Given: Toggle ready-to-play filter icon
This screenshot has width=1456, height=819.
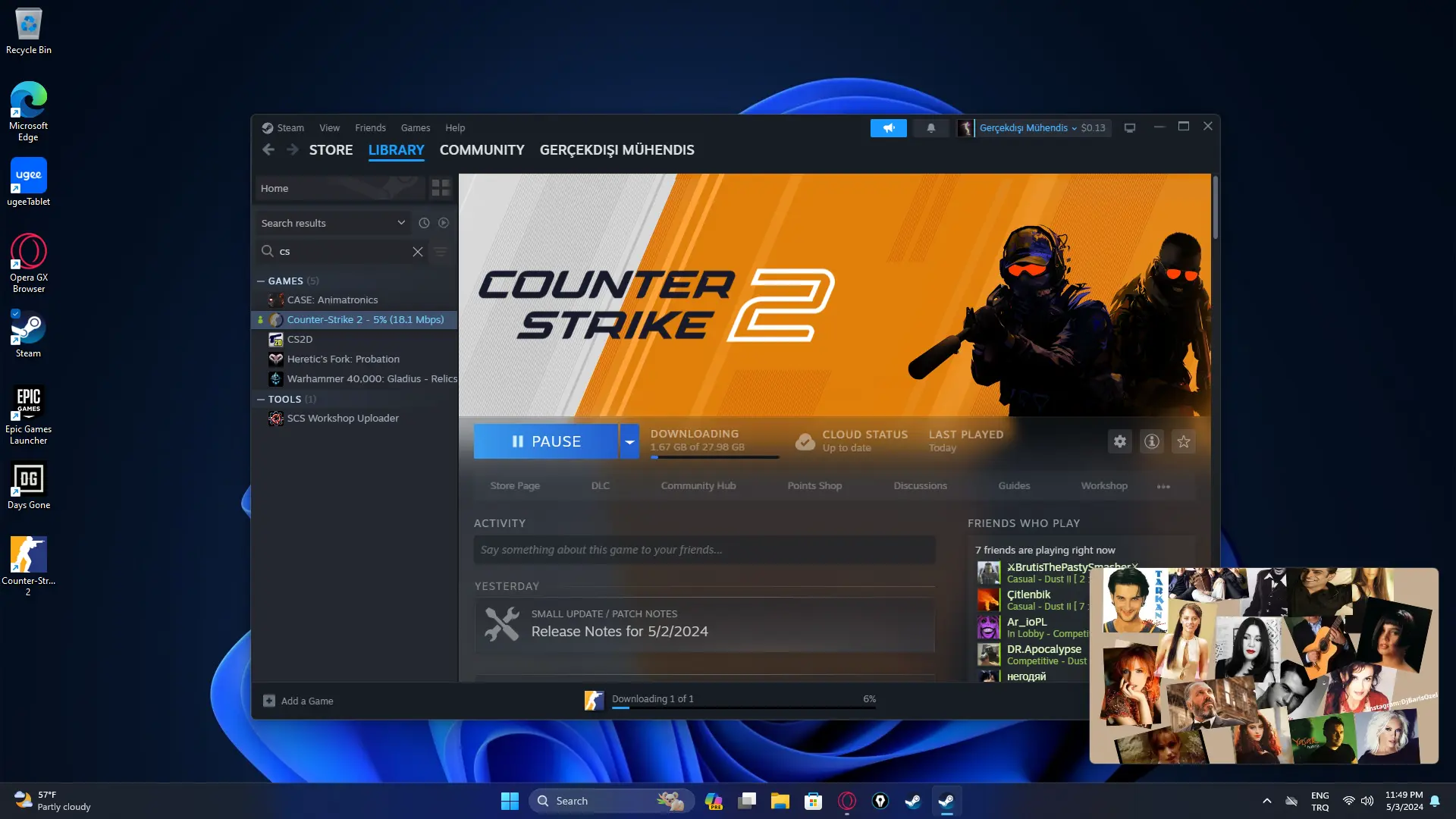Looking at the screenshot, I should click(444, 223).
